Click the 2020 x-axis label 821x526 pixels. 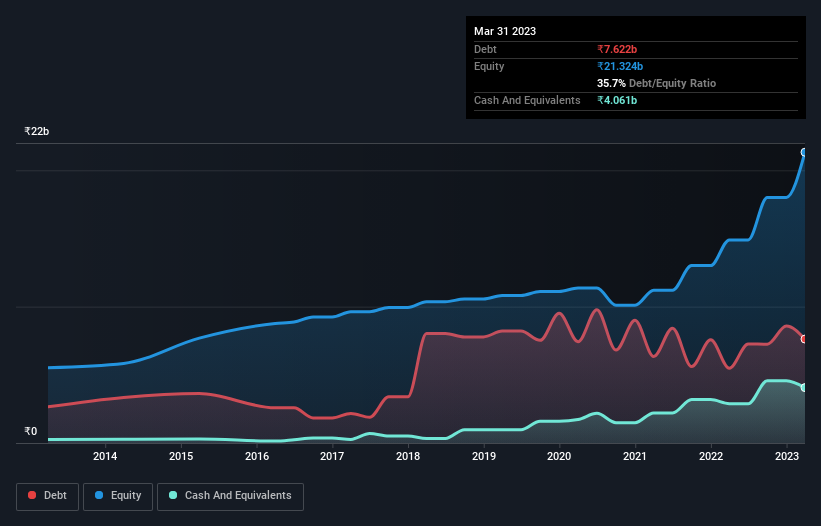pos(559,456)
